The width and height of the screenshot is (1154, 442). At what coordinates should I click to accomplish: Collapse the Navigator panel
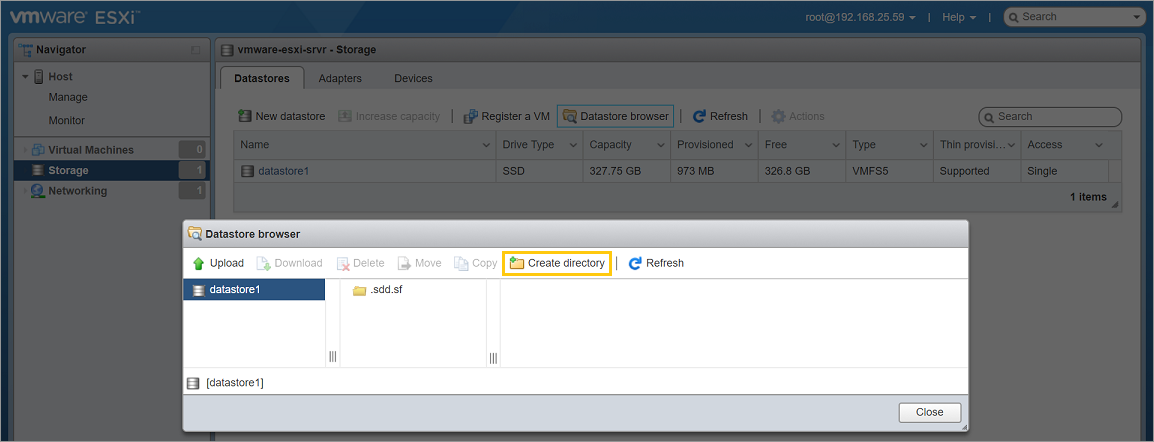click(196, 50)
